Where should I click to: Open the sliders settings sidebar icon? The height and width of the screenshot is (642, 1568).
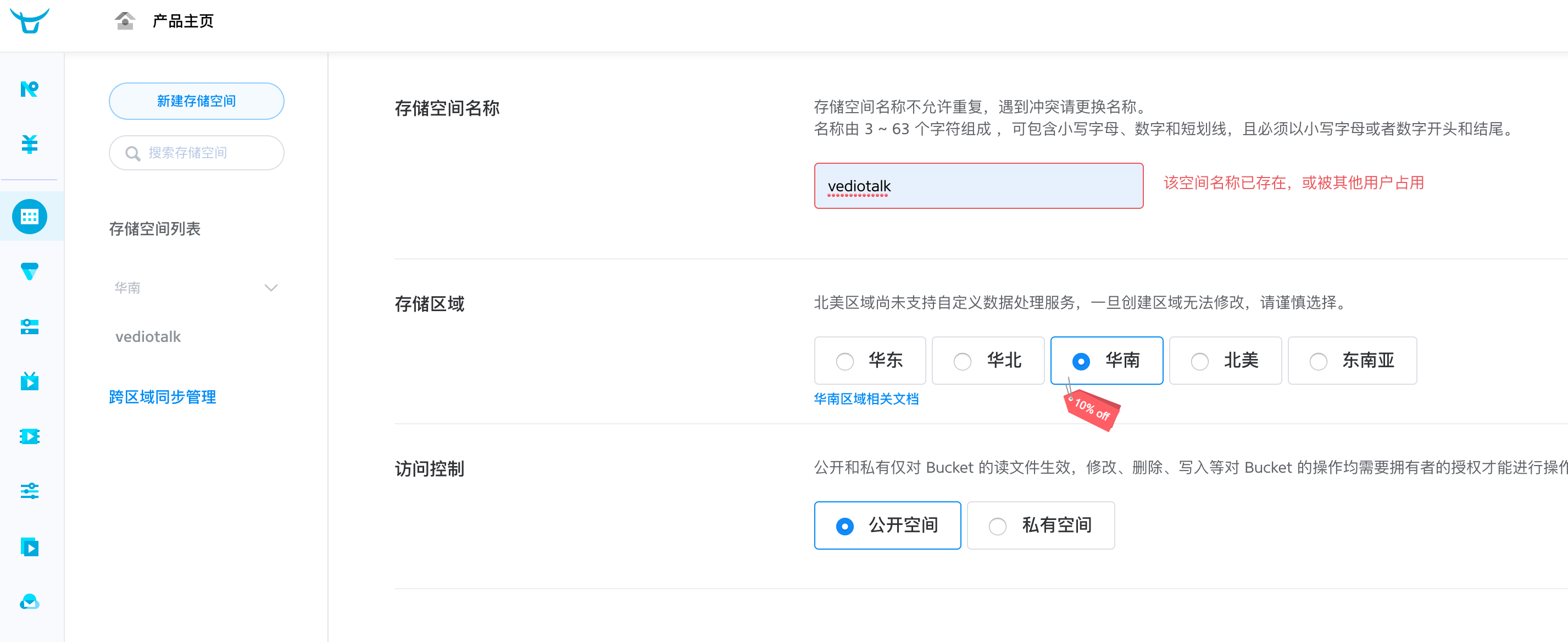point(29,491)
